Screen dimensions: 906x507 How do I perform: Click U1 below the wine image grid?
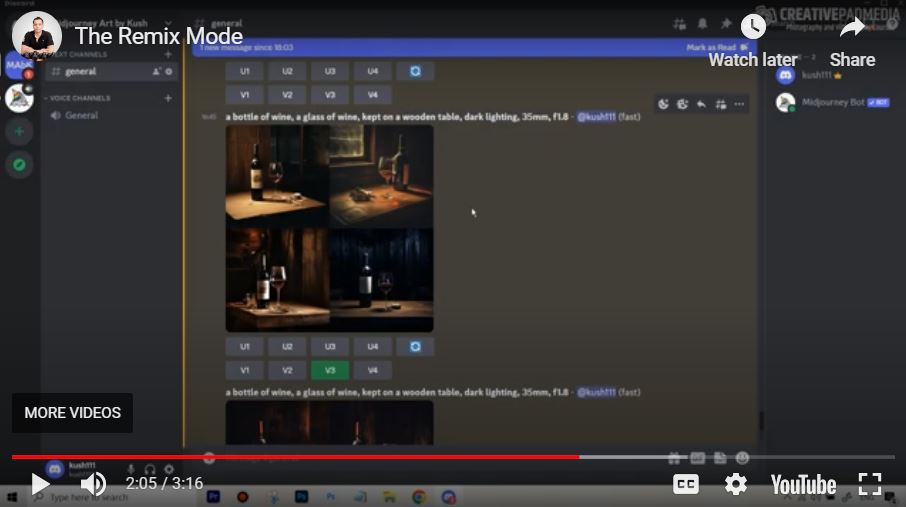point(244,346)
